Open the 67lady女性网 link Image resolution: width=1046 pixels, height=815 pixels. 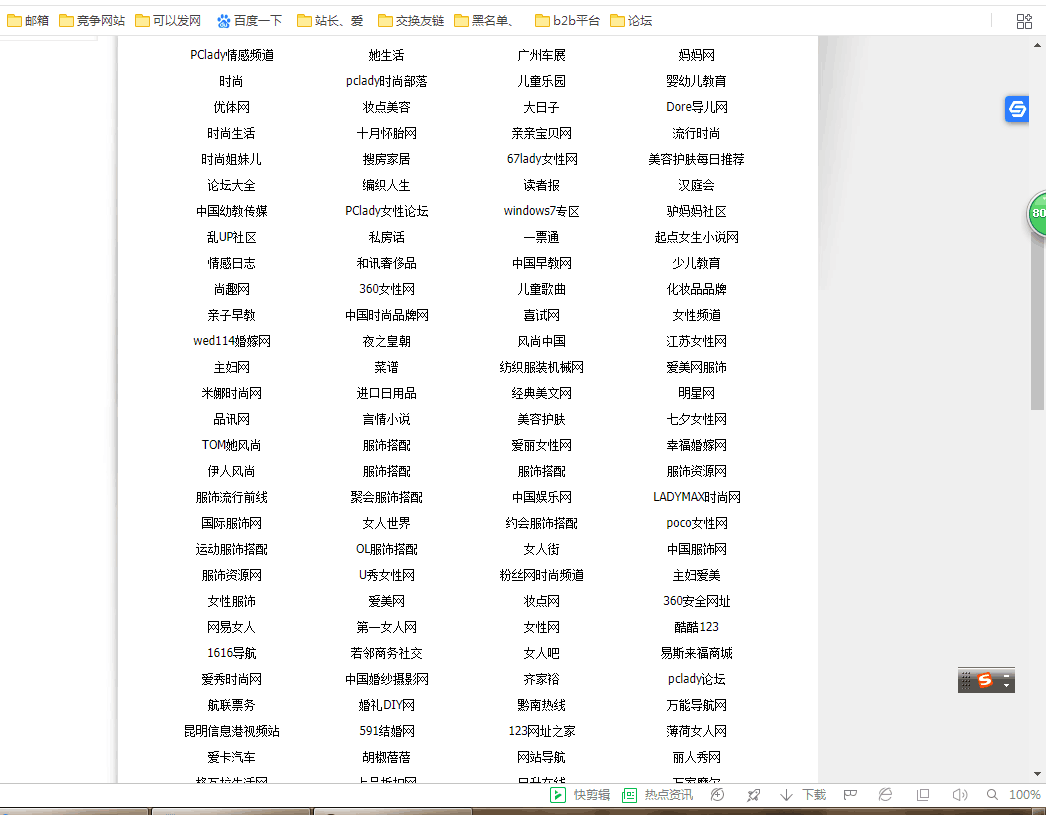coord(541,159)
